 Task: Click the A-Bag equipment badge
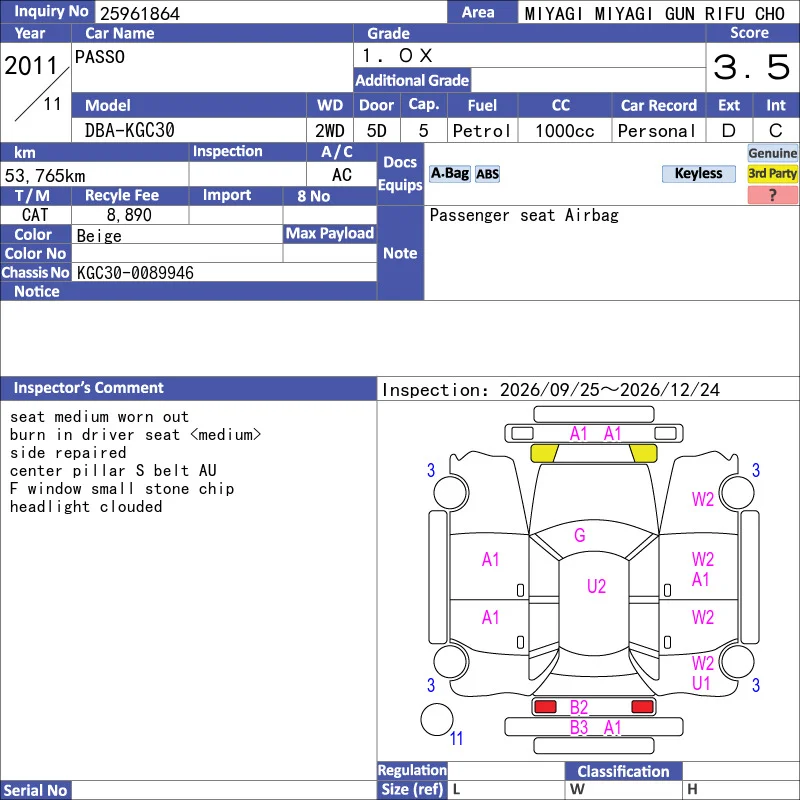449,174
